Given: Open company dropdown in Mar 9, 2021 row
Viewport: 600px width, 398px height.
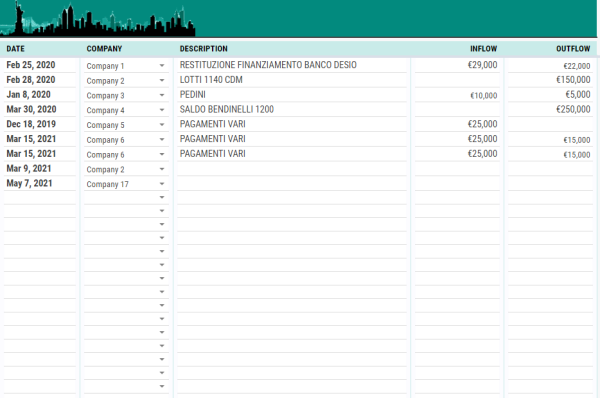Looking at the screenshot, I should tap(162, 169).
